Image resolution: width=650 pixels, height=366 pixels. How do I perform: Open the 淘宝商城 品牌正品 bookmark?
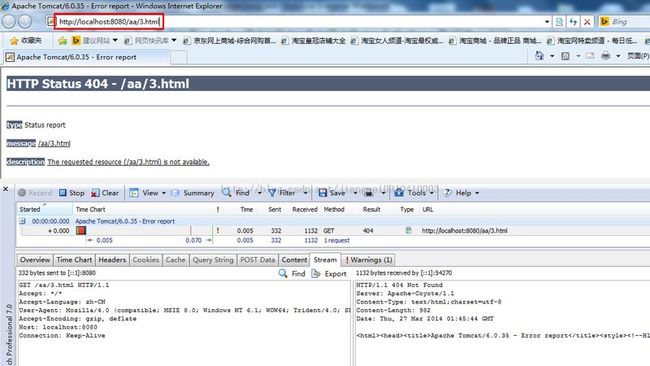click(495, 40)
